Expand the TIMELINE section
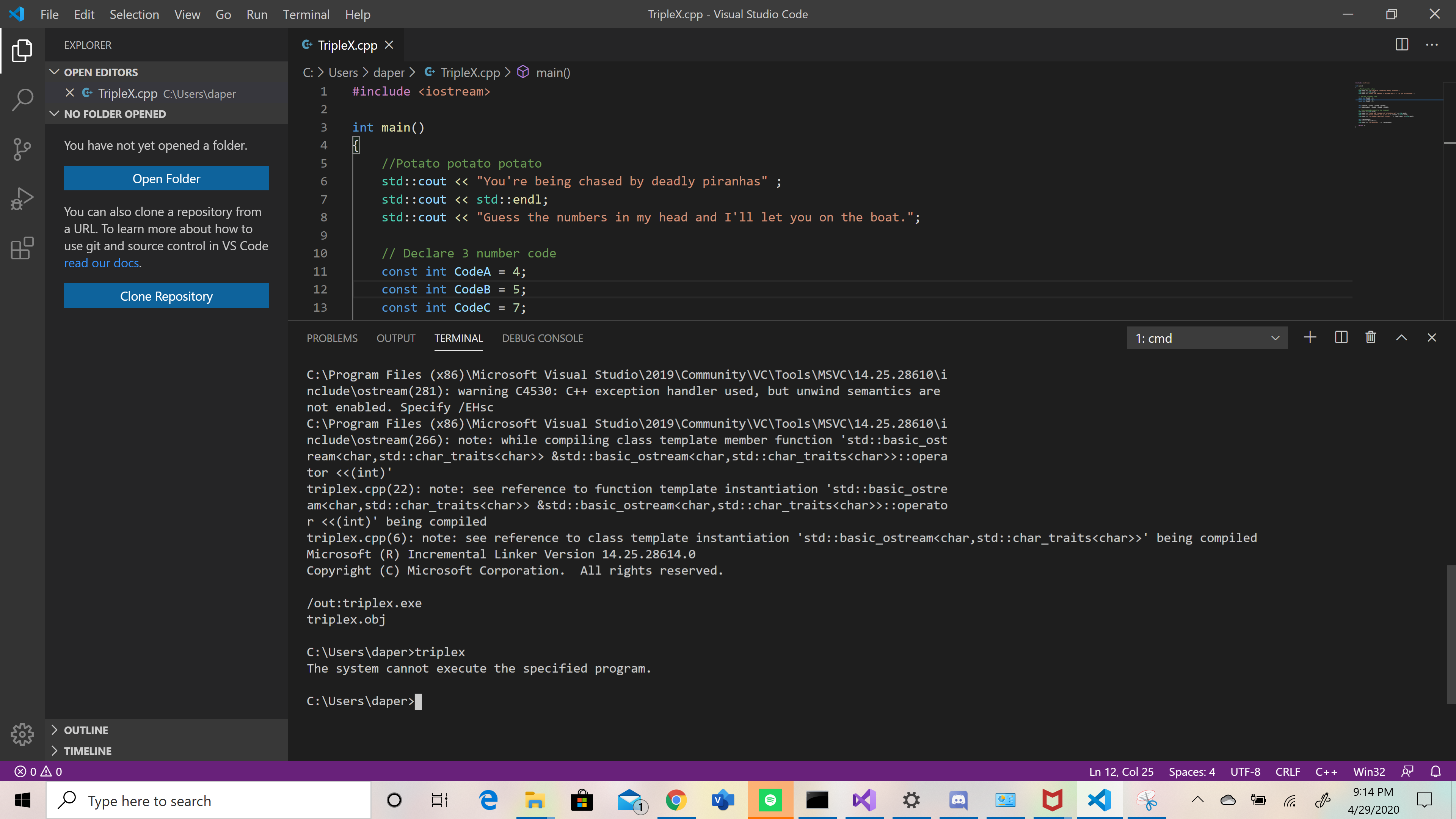Image resolution: width=1456 pixels, height=819 pixels. (88, 751)
